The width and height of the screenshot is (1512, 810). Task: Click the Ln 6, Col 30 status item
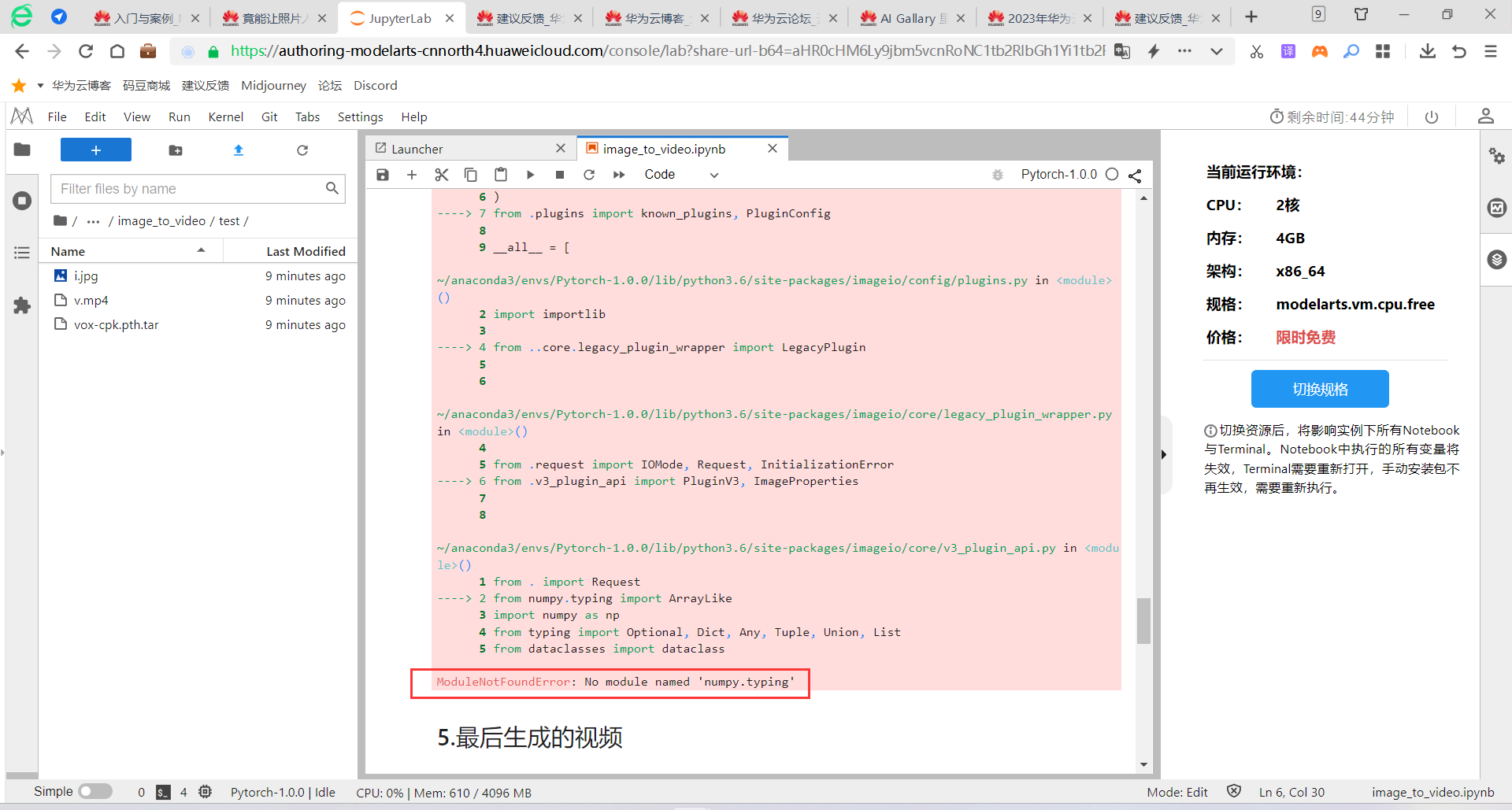tap(1291, 792)
